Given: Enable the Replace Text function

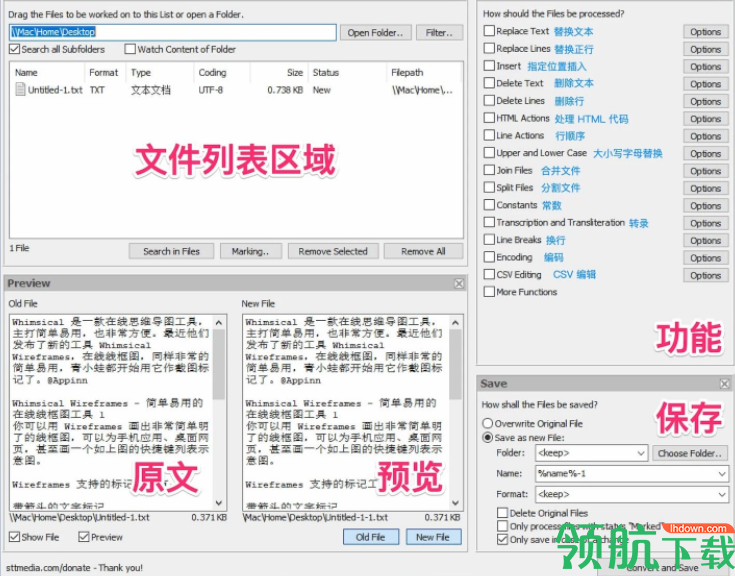Looking at the screenshot, I should 489,31.
